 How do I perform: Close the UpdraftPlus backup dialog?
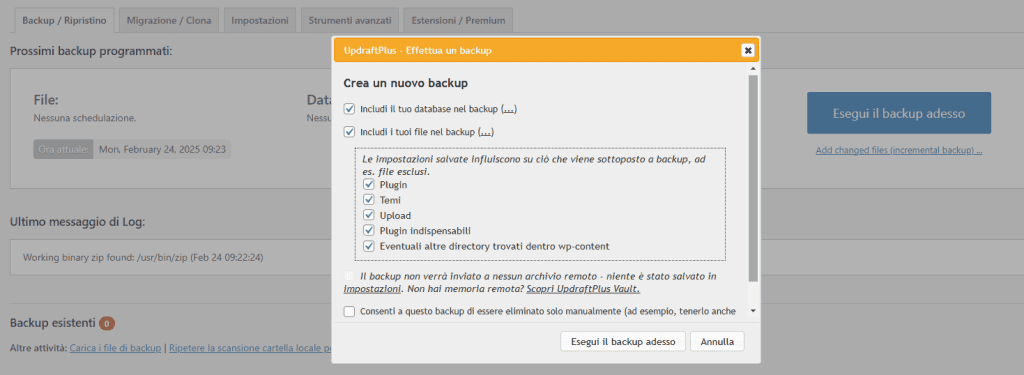tap(748, 50)
